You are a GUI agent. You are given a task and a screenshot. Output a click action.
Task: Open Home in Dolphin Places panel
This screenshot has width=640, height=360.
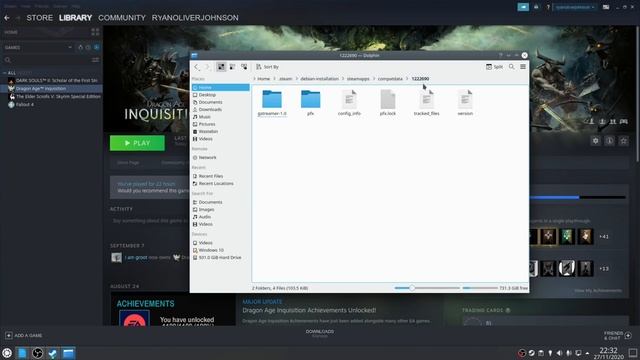tap(220, 87)
